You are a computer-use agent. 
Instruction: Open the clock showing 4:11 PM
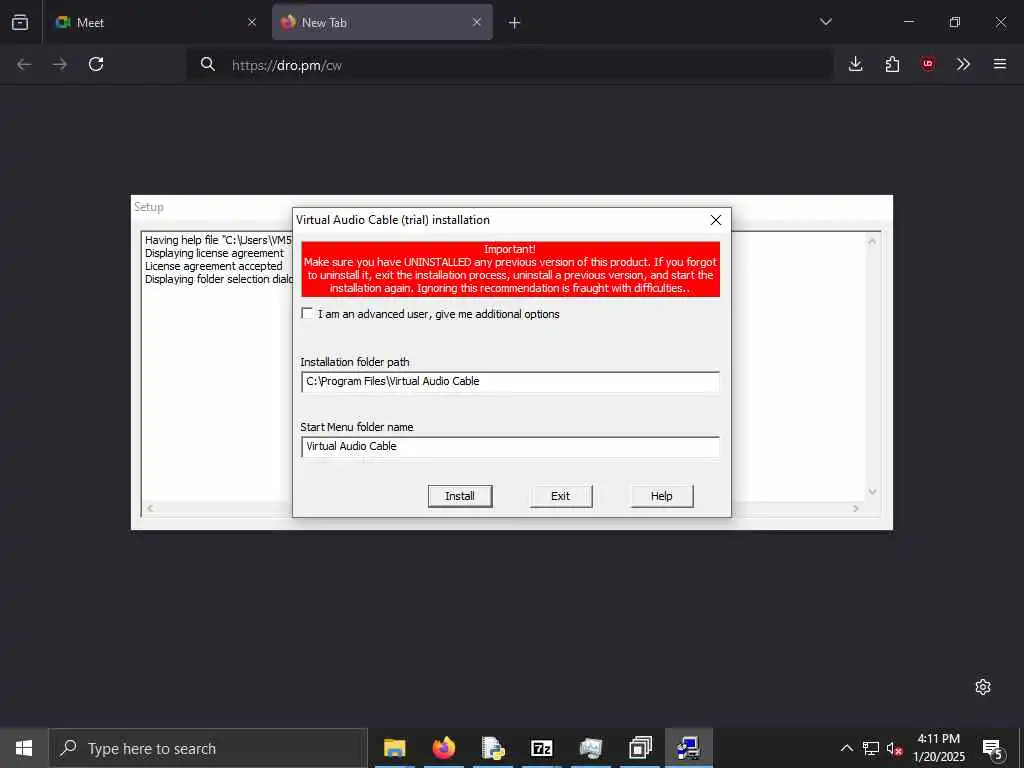[x=938, y=748]
